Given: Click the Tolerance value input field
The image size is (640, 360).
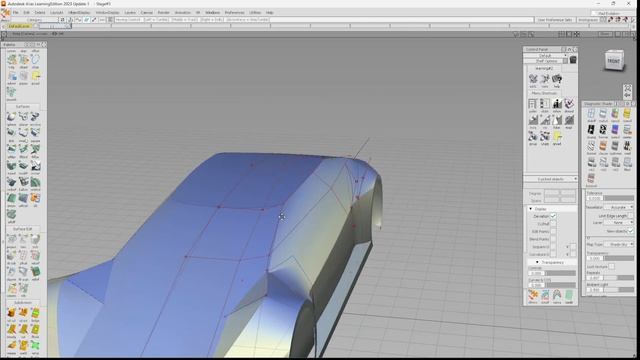Looking at the screenshot, I should (x=595, y=198).
